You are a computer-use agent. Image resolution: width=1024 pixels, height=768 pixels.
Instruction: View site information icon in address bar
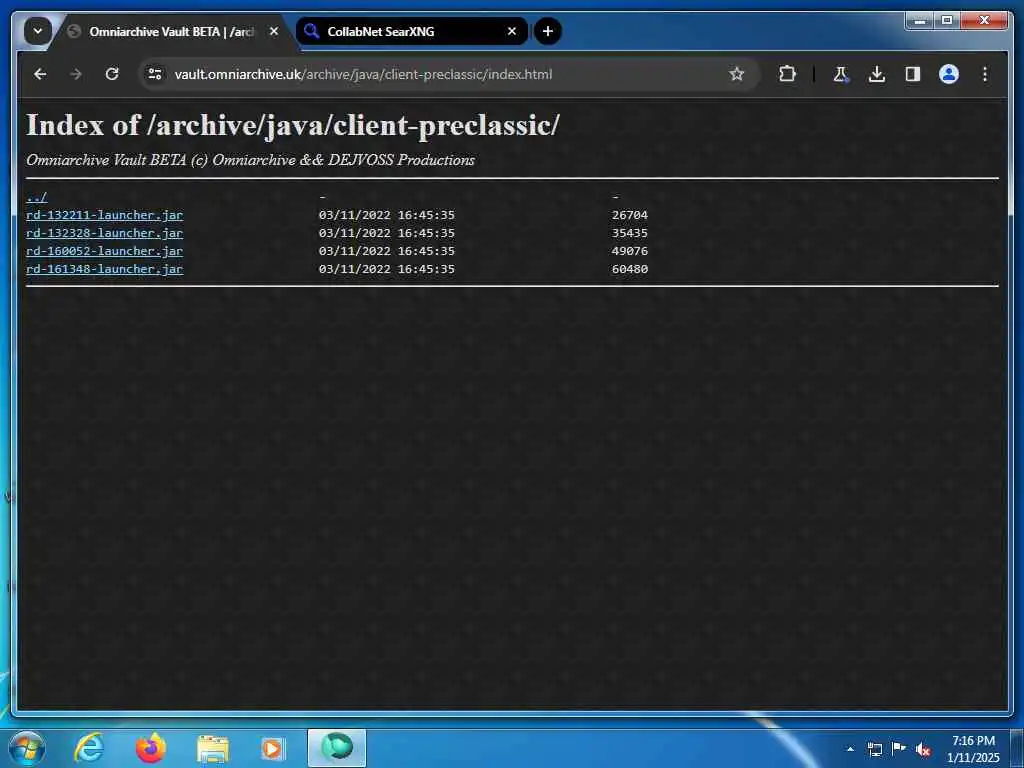[x=155, y=74]
